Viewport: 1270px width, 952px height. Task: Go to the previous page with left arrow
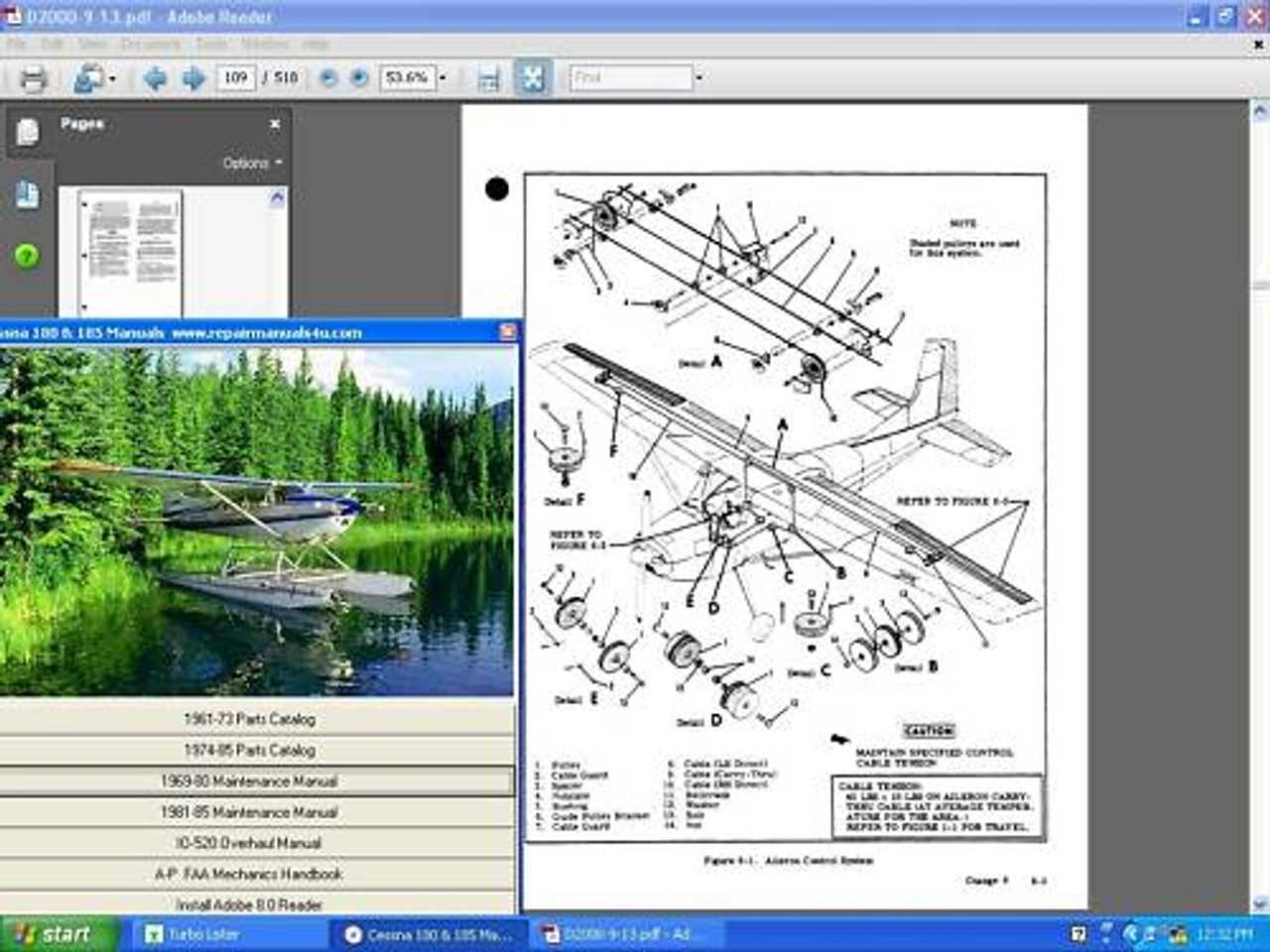(x=154, y=78)
